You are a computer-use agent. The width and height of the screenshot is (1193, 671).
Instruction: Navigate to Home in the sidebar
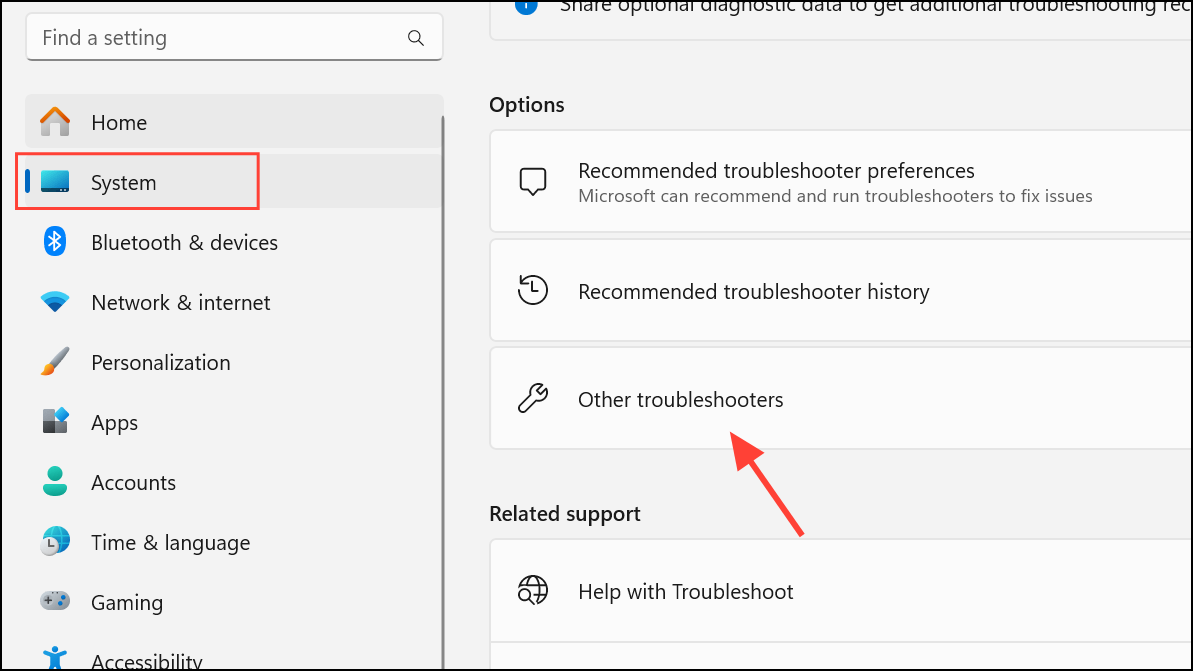(119, 122)
